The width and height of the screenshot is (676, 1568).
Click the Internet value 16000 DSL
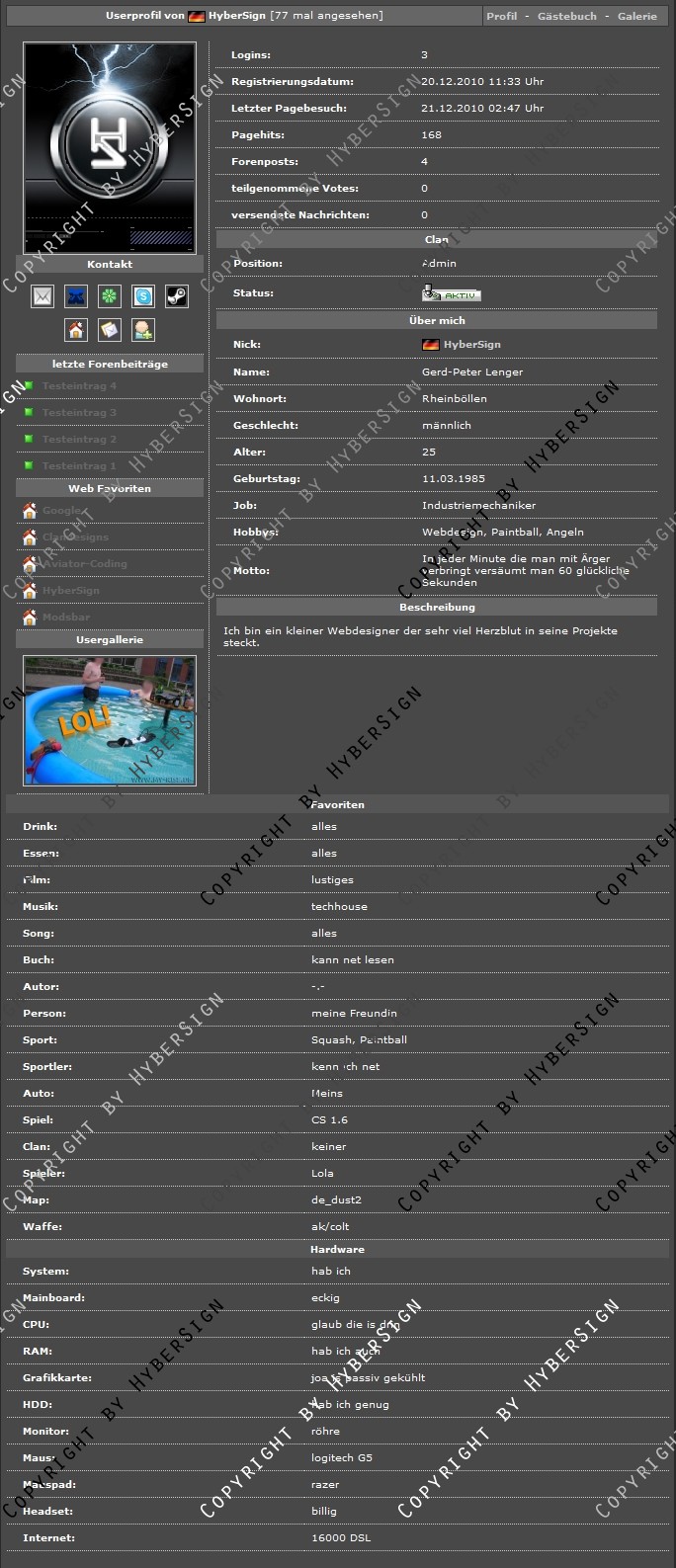coord(341,1537)
